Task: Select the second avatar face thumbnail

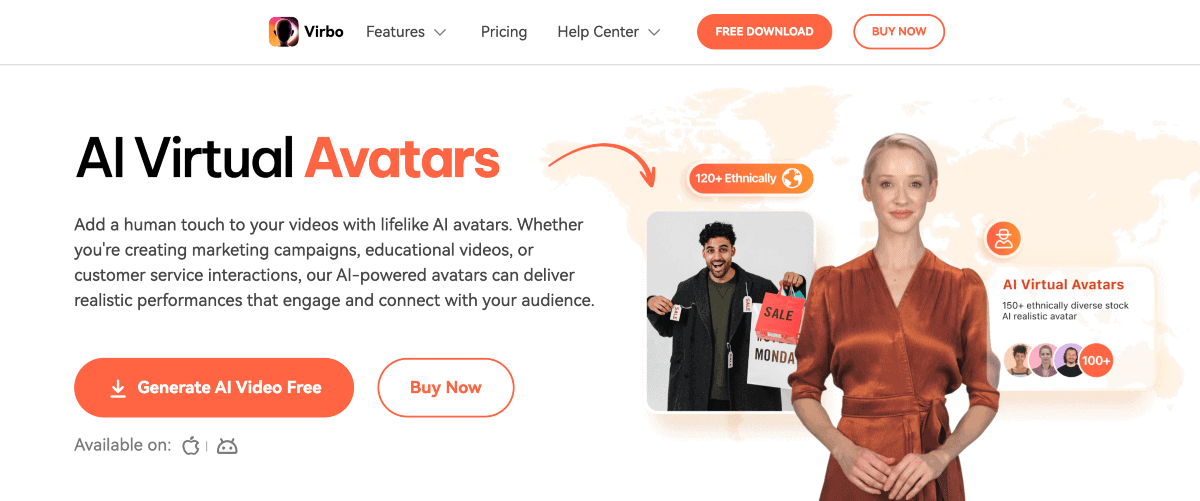Action: click(x=1045, y=360)
